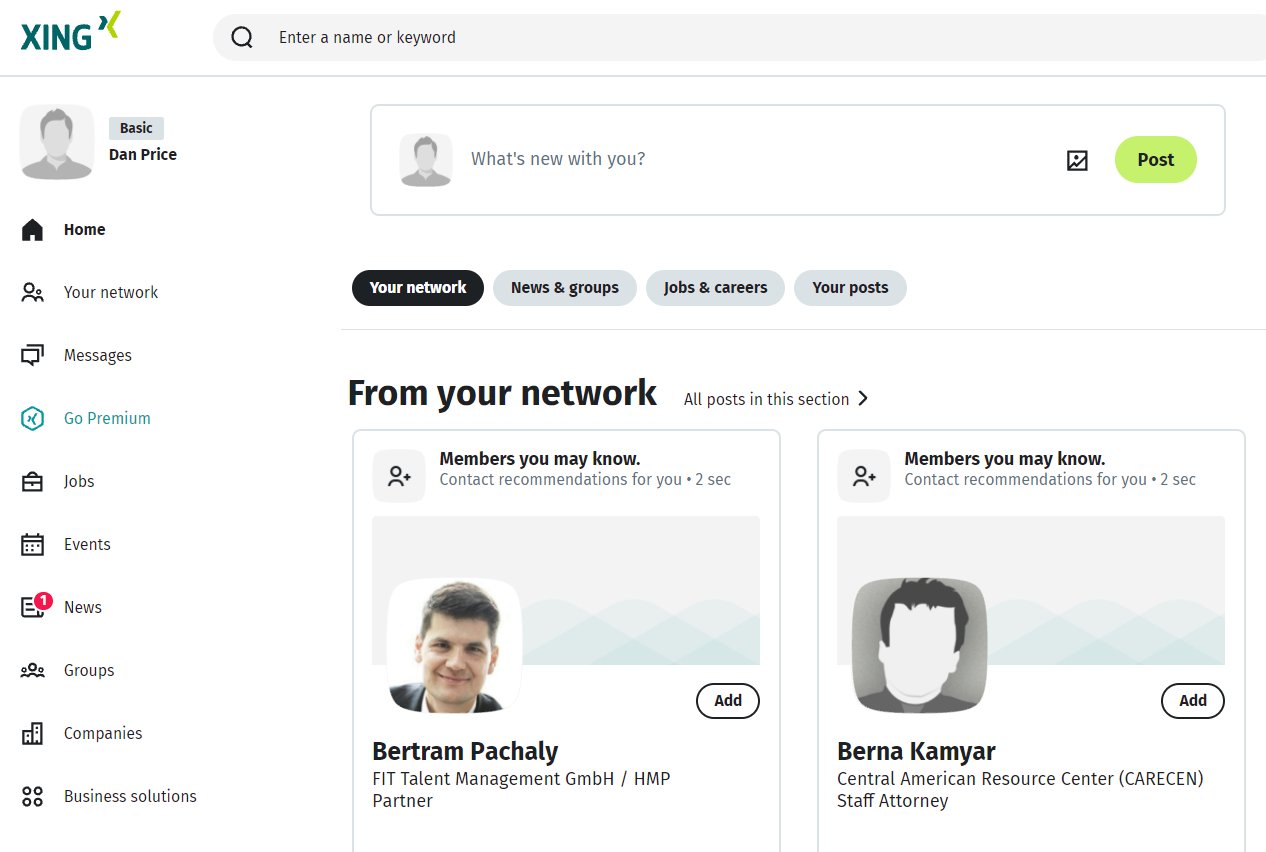Viewport: 1266px width, 852px height.
Task: Open Your network in the sidebar
Action: point(110,292)
